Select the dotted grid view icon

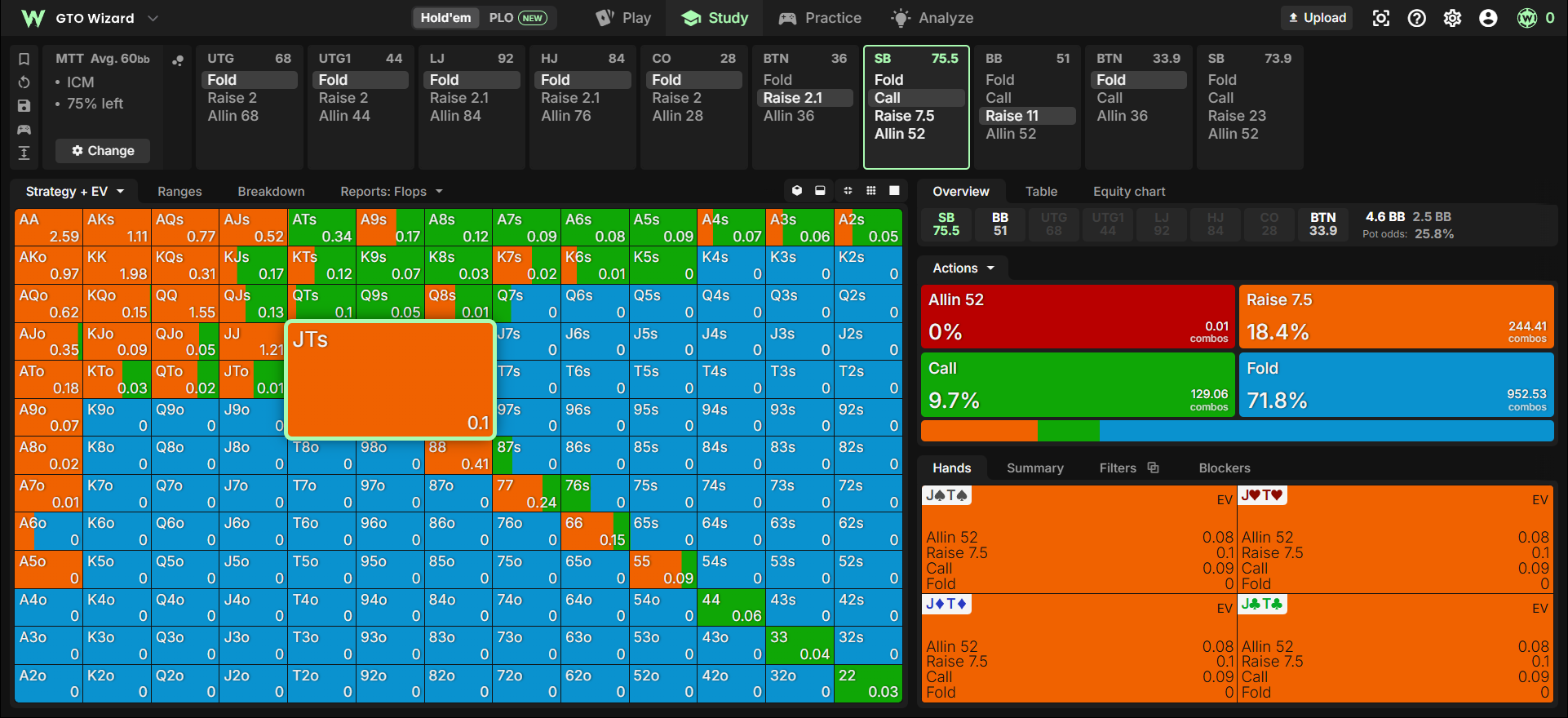(x=871, y=190)
